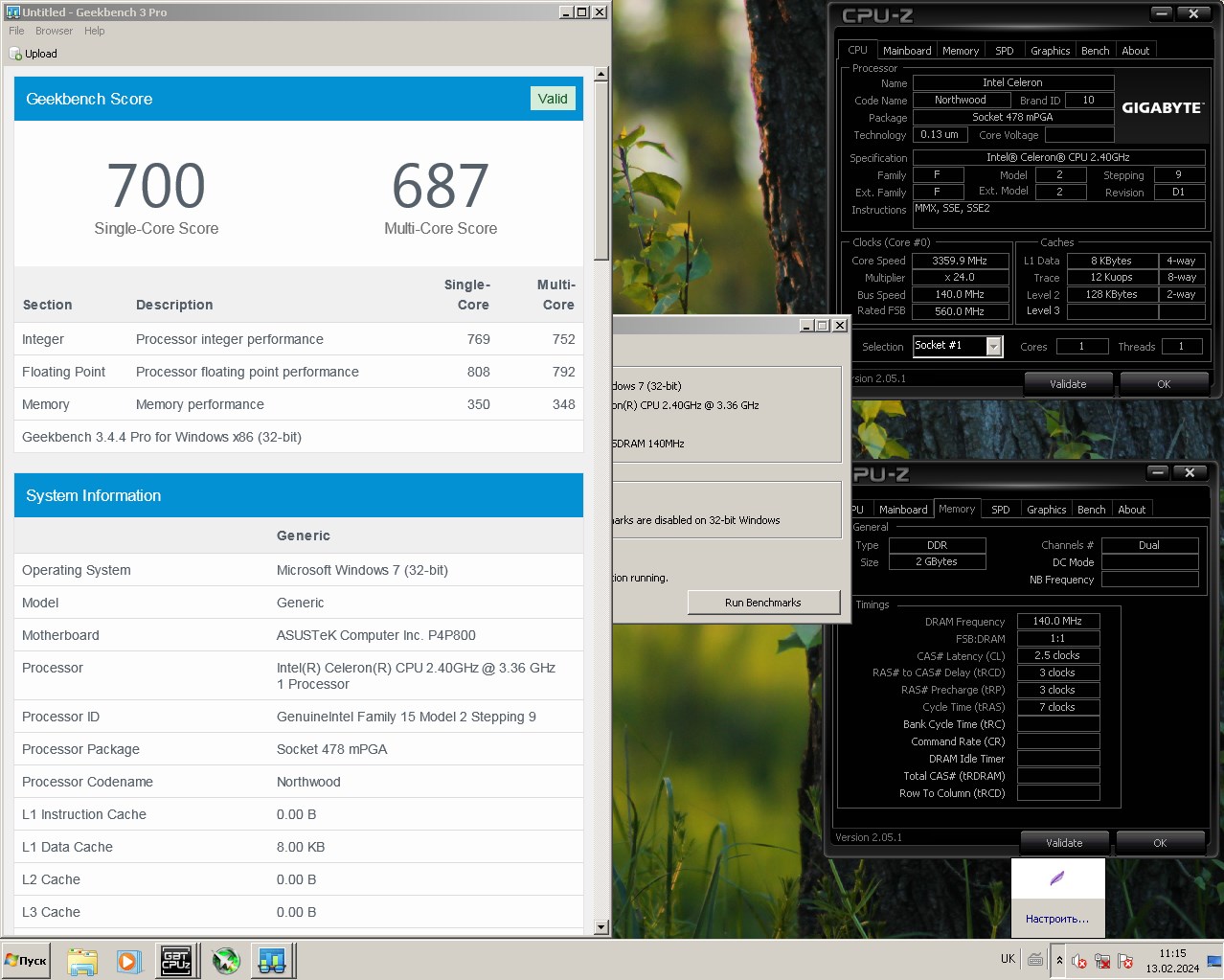This screenshot has height=980, width=1224.
Task: Select Mainboard tab in CPU-Z processor window
Action: pyautogui.click(x=907, y=51)
